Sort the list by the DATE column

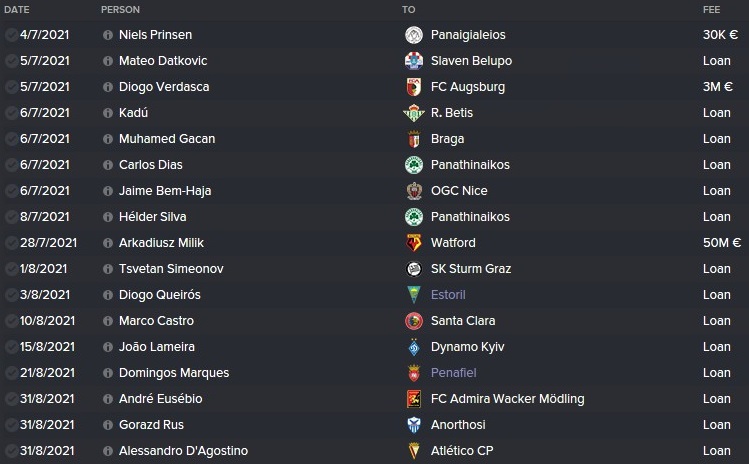pos(17,10)
